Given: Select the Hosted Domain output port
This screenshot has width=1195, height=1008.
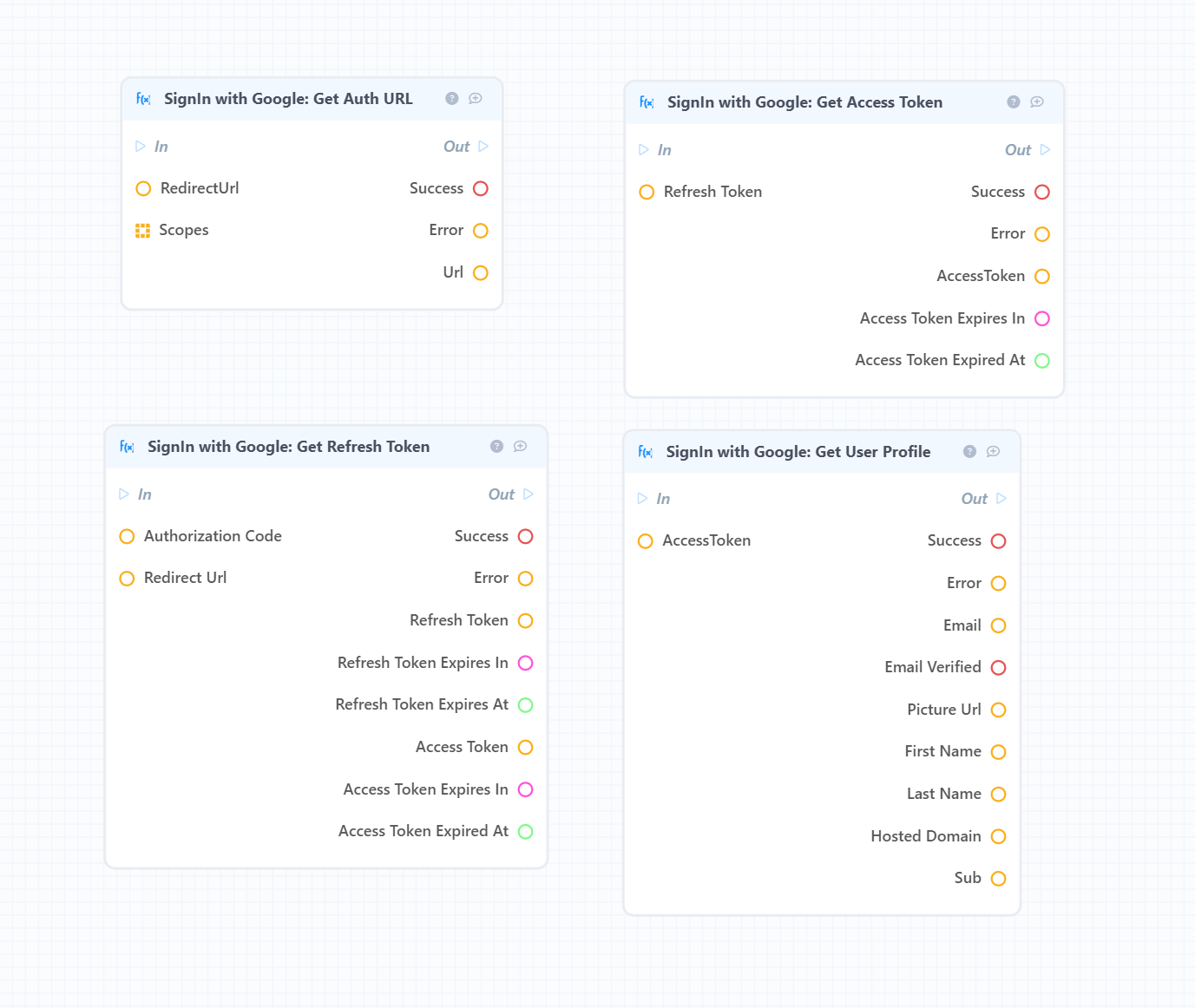Looking at the screenshot, I should point(998,836).
